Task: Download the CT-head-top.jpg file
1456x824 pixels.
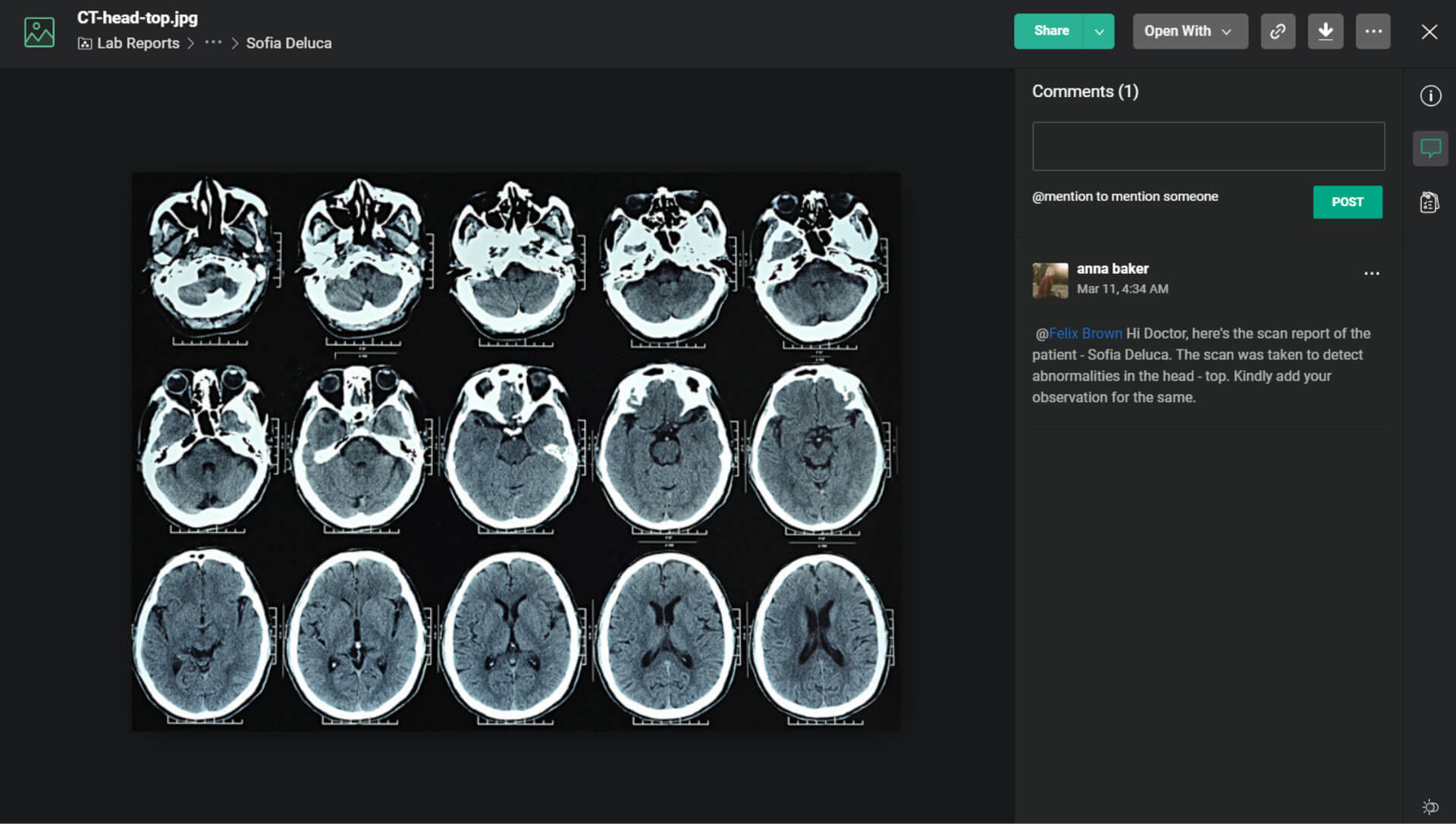Action: click(x=1325, y=31)
